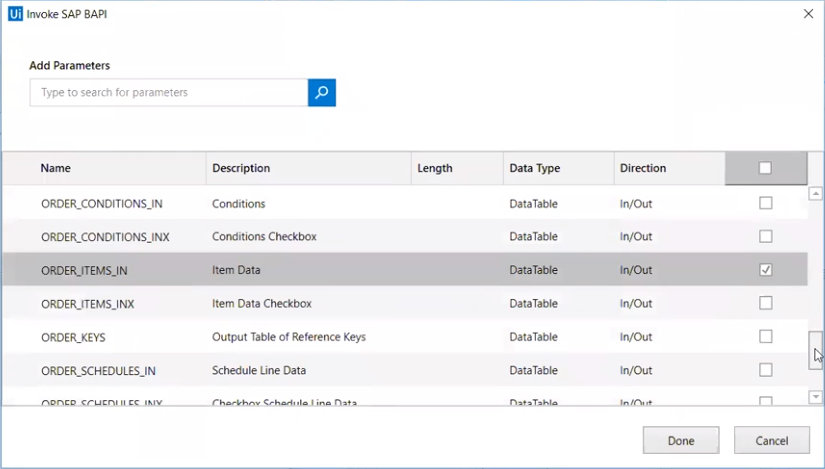Check the ORDER_CONDITIONS_IN checkbox
Viewport: 825px width, 469px height.
(x=766, y=203)
